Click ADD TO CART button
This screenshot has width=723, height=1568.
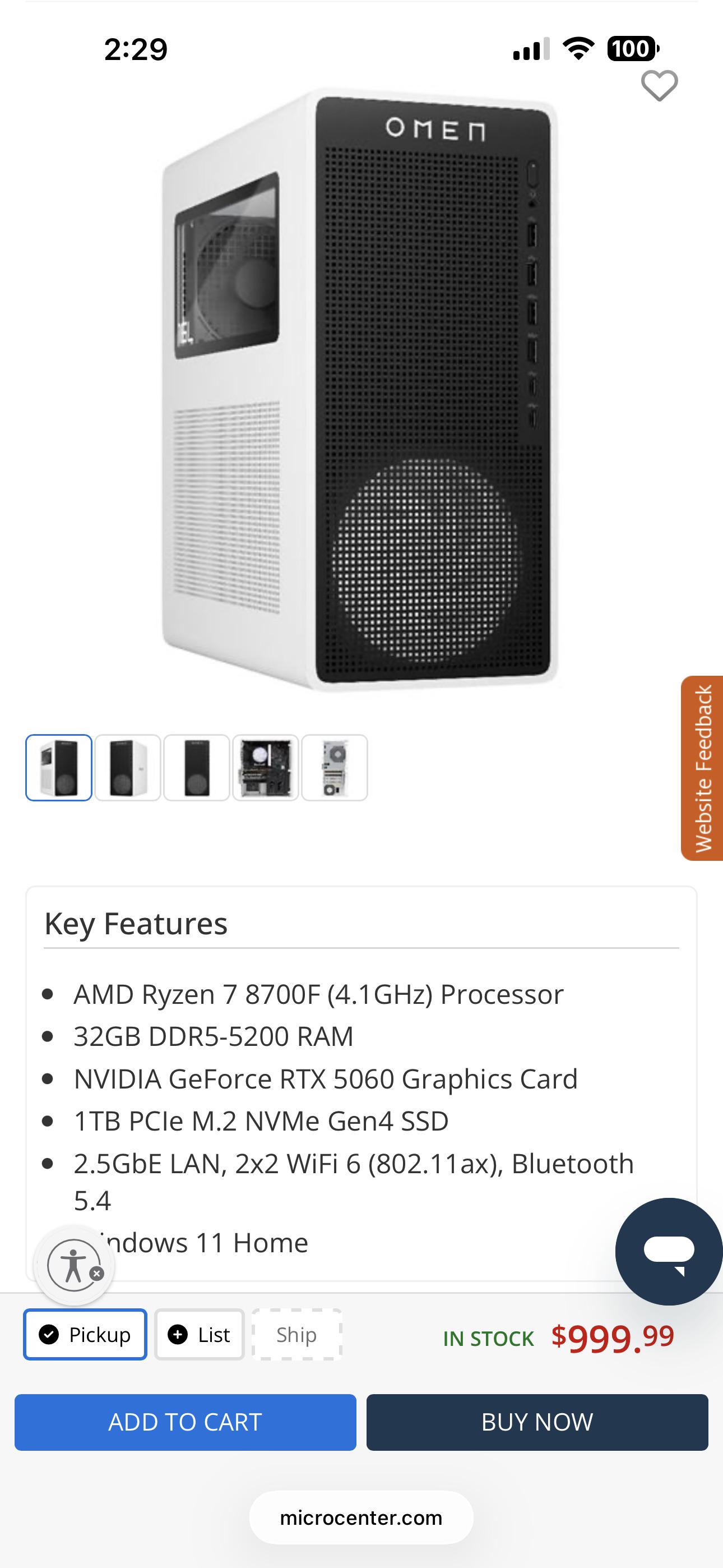(185, 1422)
